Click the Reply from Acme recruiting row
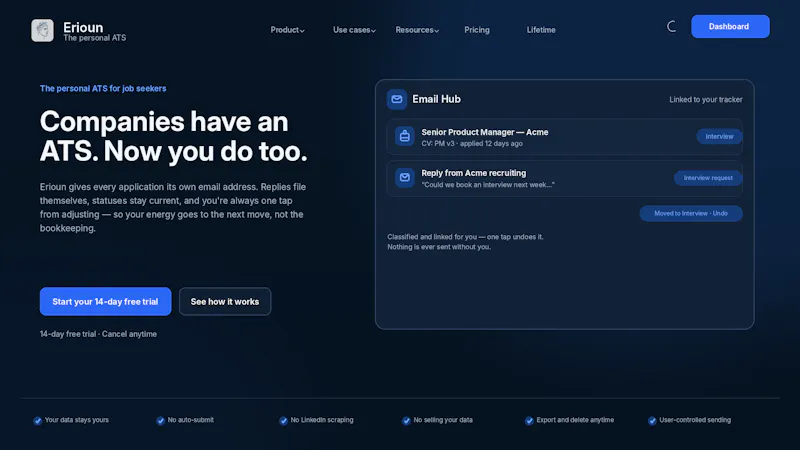The image size is (800, 450). coord(564,179)
